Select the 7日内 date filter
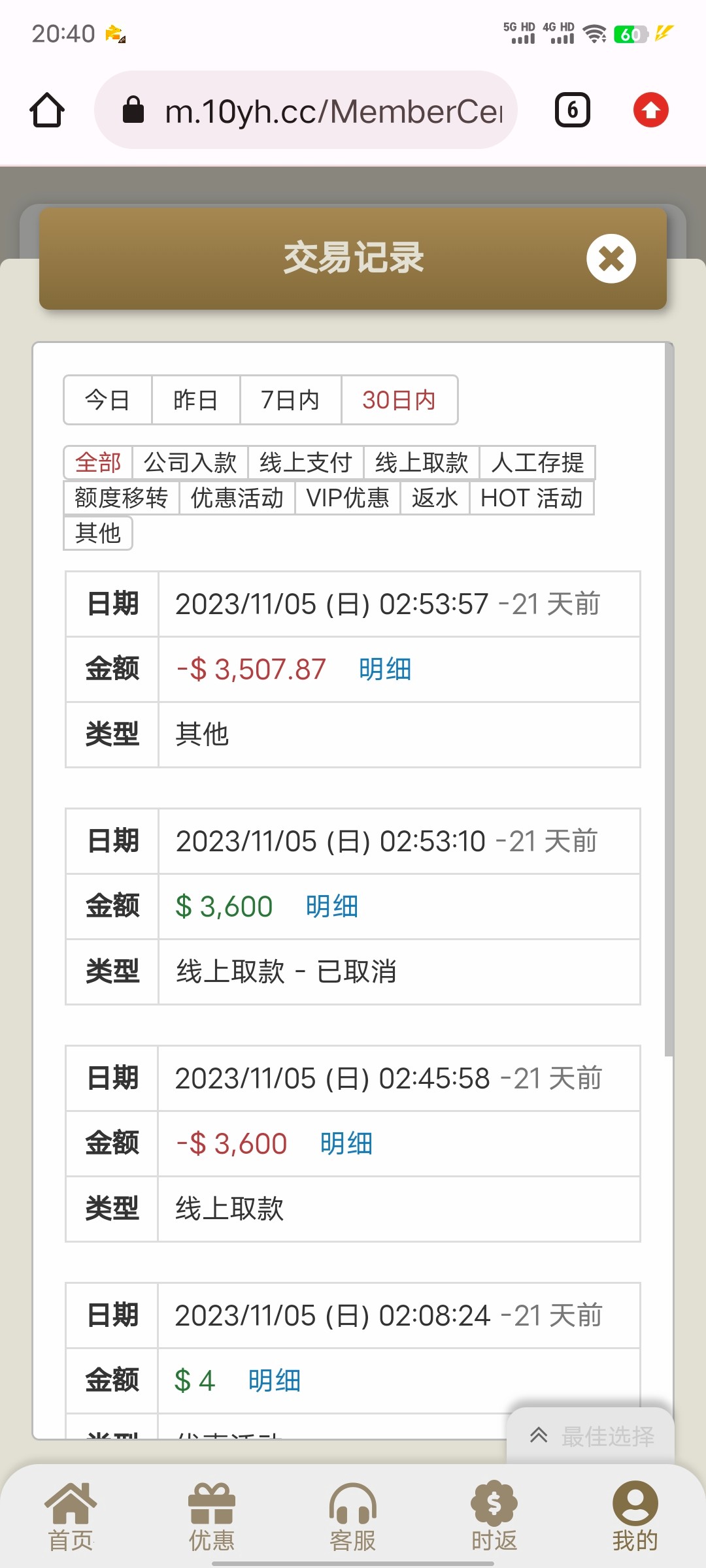 coord(290,400)
